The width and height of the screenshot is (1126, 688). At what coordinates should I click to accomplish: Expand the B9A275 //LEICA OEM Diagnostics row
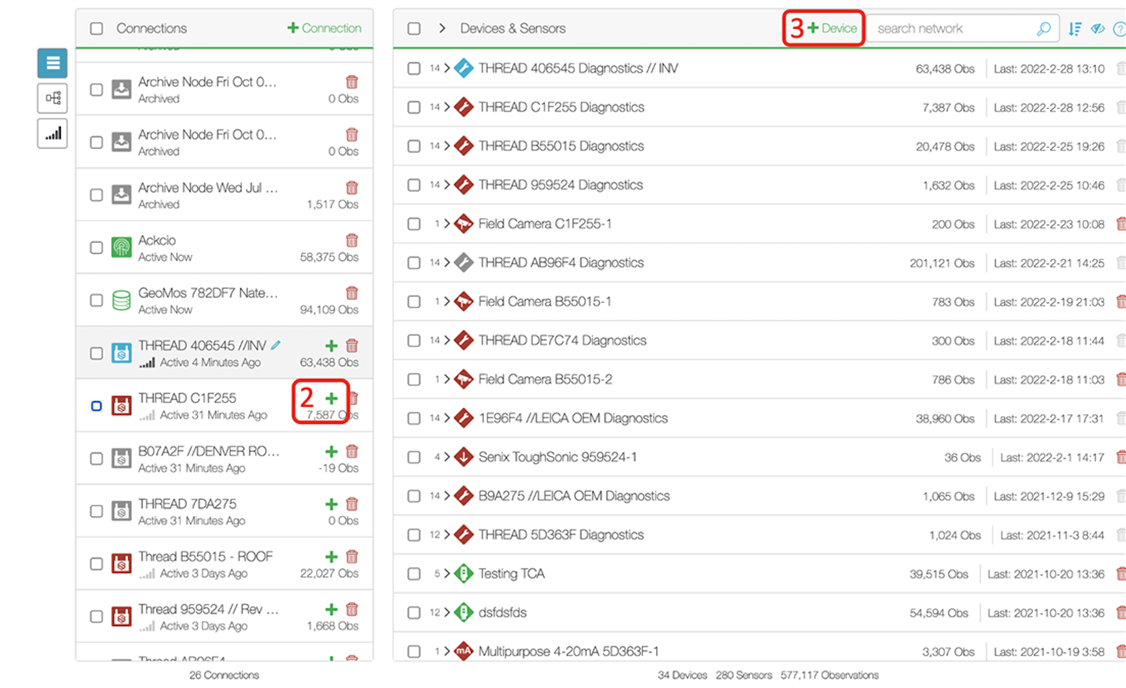(447, 496)
